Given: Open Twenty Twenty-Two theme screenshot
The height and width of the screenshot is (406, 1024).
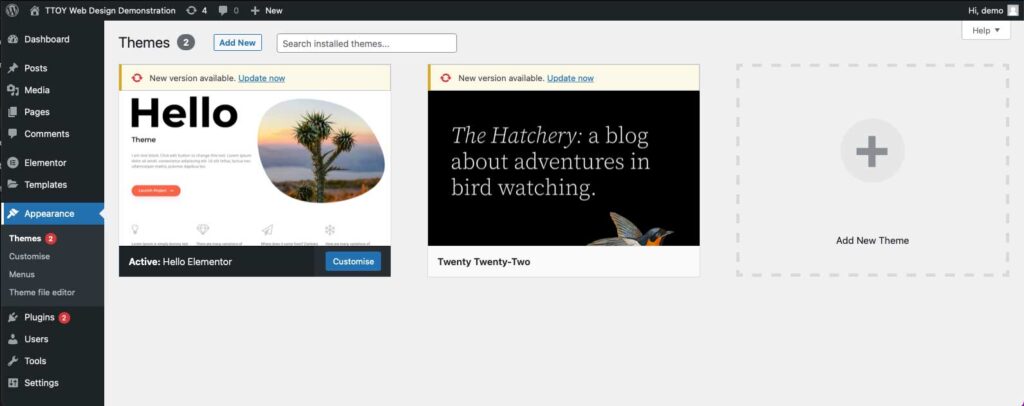Looking at the screenshot, I should (564, 168).
